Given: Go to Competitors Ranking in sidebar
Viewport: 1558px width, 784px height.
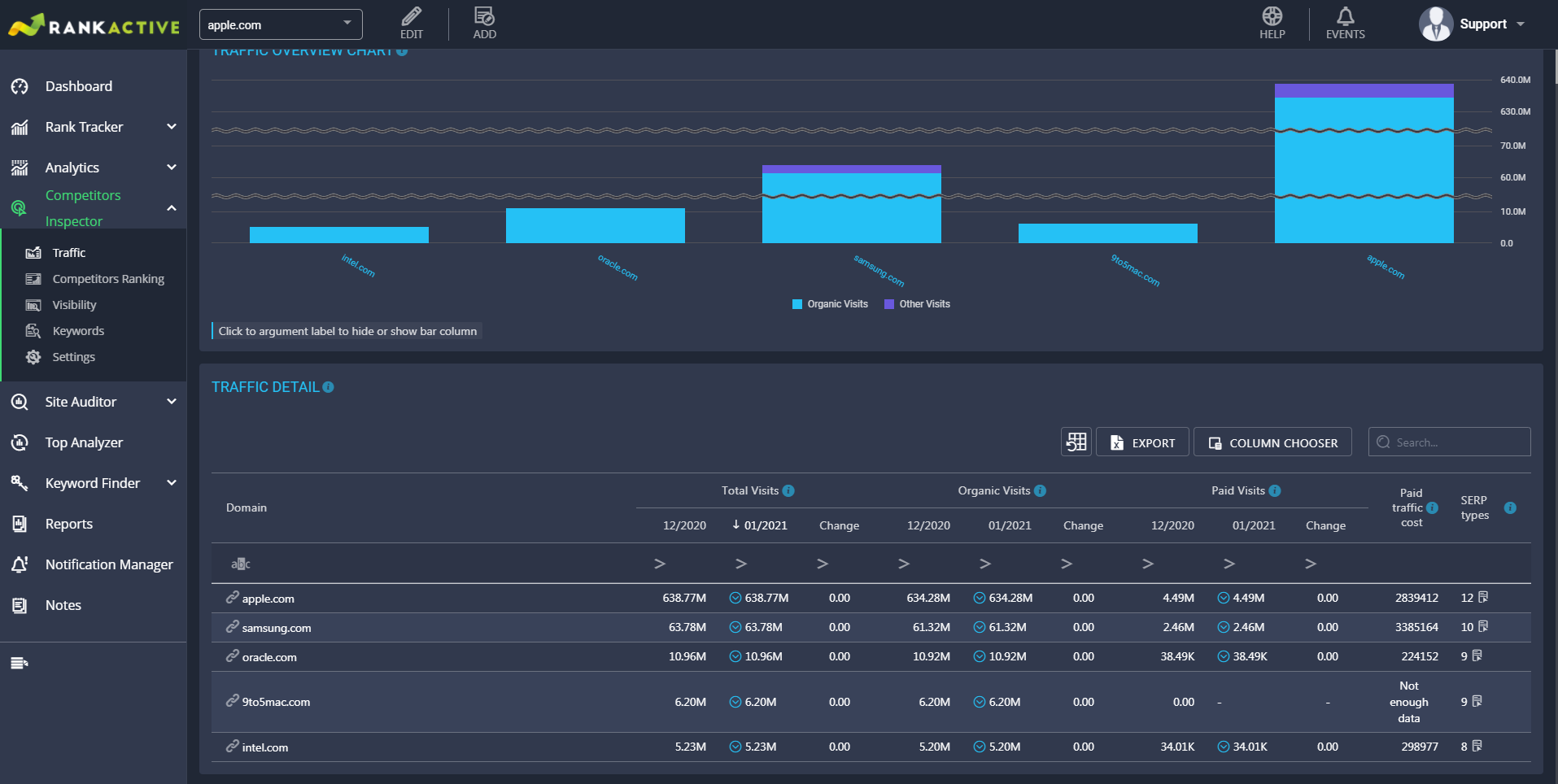Looking at the screenshot, I should 108,279.
